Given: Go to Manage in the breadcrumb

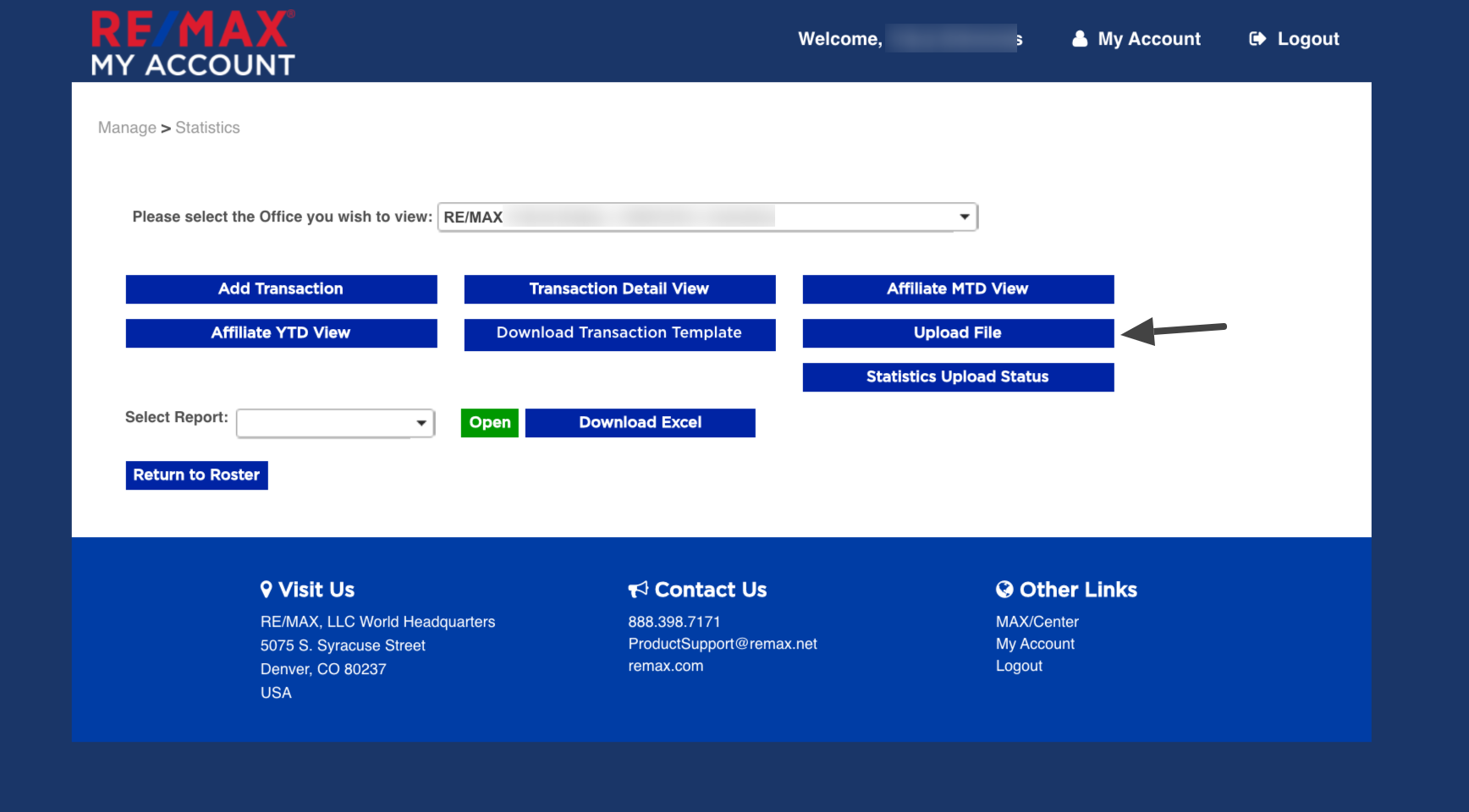Looking at the screenshot, I should click(127, 128).
